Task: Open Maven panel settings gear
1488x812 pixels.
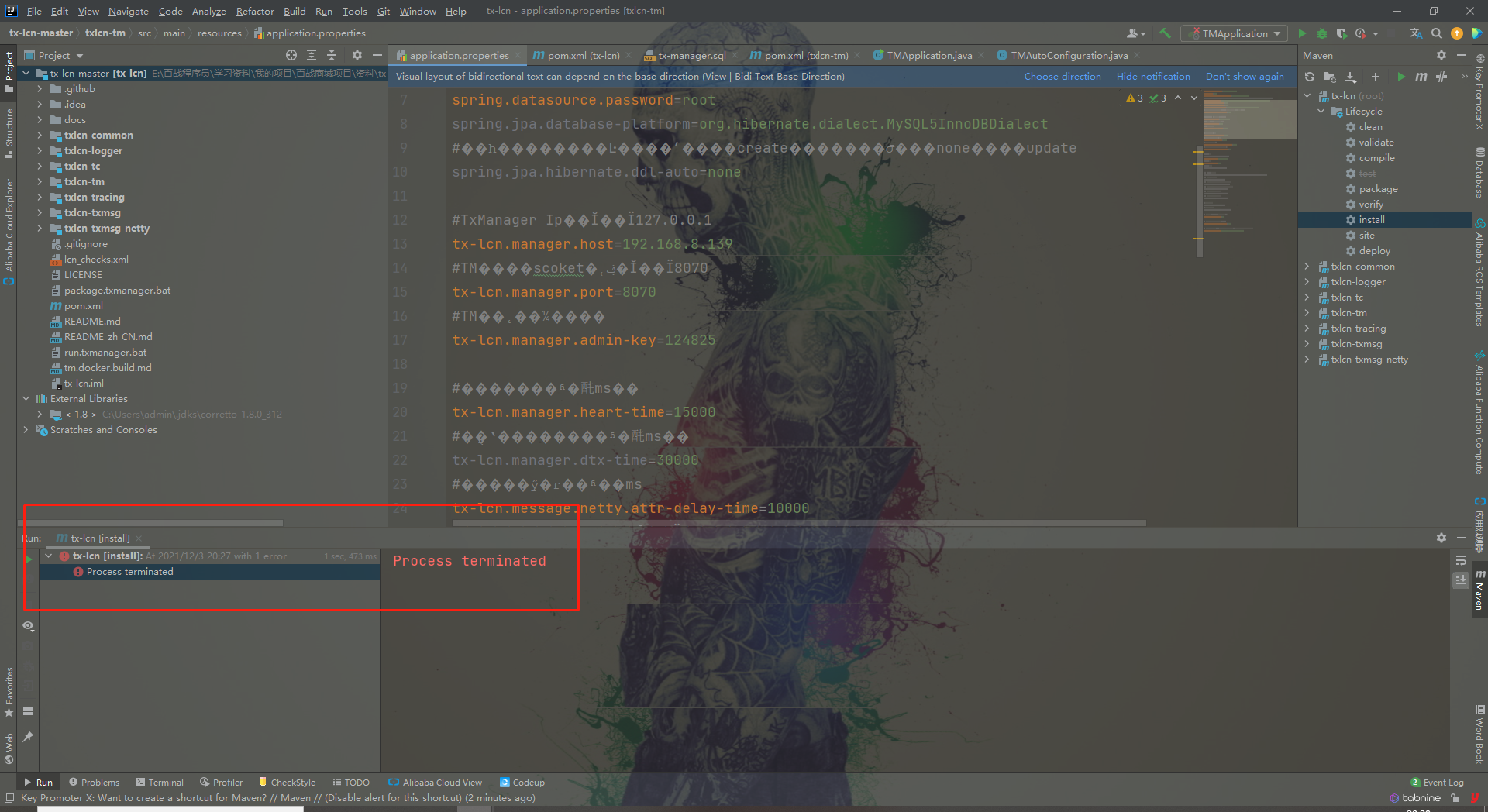Action: 1441,55
